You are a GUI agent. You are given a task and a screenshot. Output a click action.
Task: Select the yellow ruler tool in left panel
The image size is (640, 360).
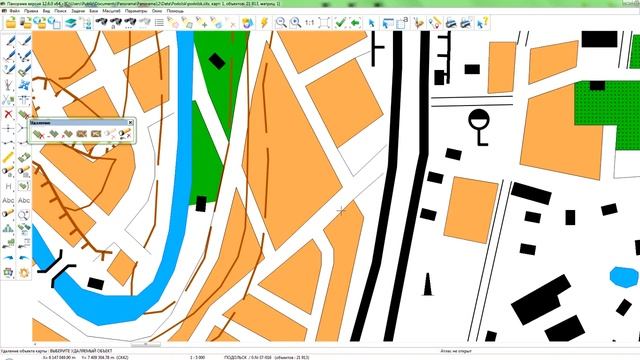click(8, 157)
